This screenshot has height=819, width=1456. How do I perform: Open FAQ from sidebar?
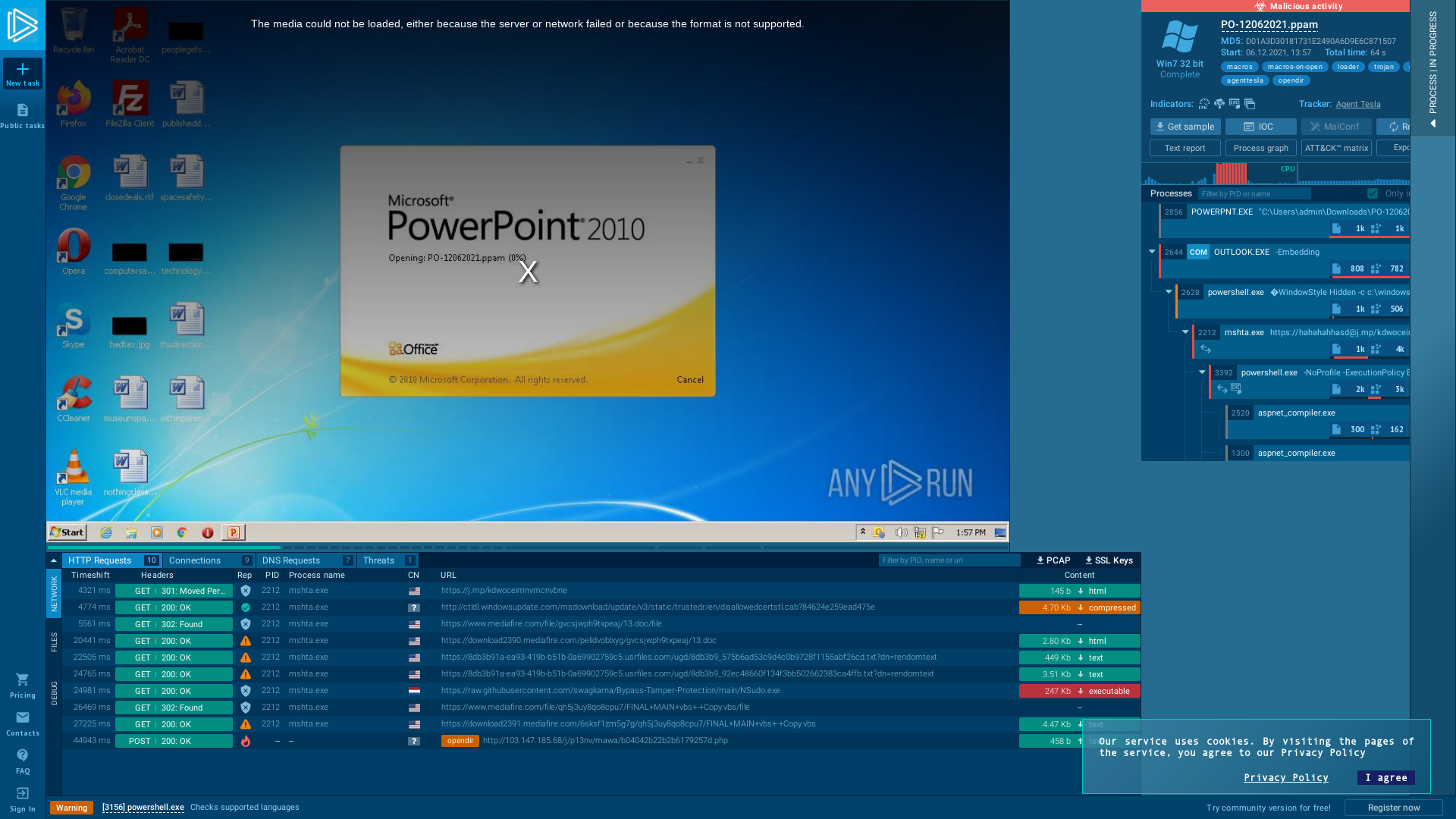point(23,761)
